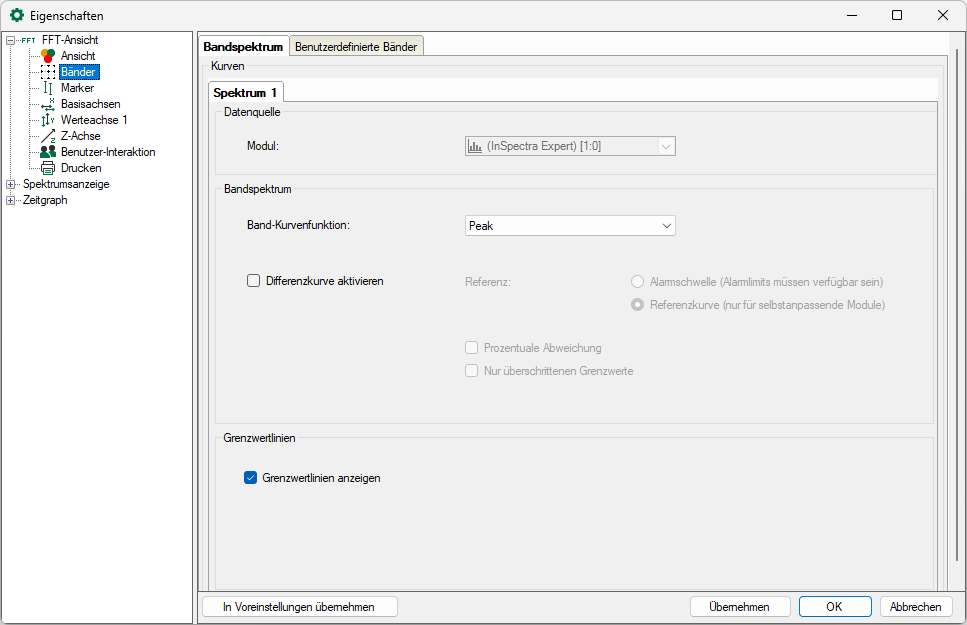Expand the Zeitgraph tree node
Image resolution: width=967 pixels, height=625 pixels.
coord(11,200)
